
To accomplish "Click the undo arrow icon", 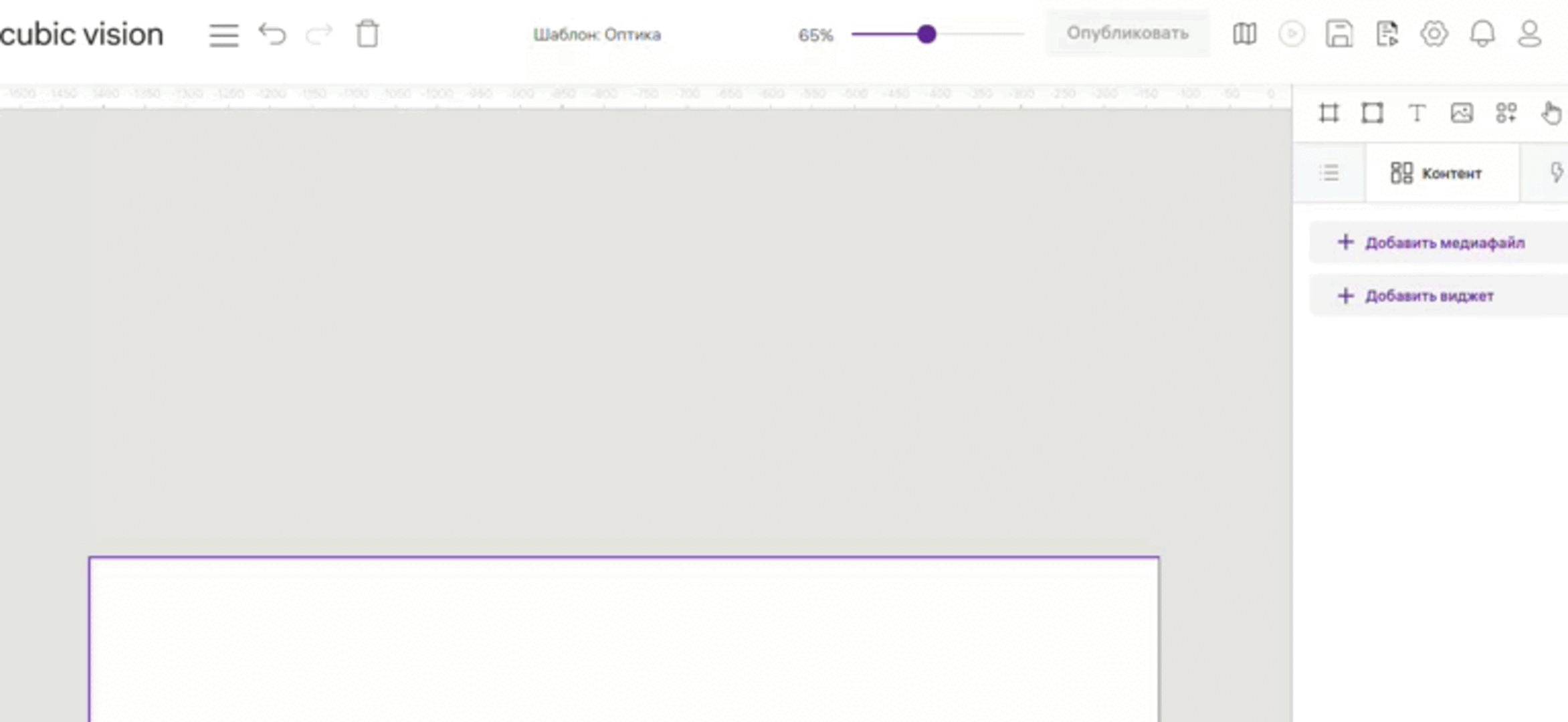I will [272, 34].
